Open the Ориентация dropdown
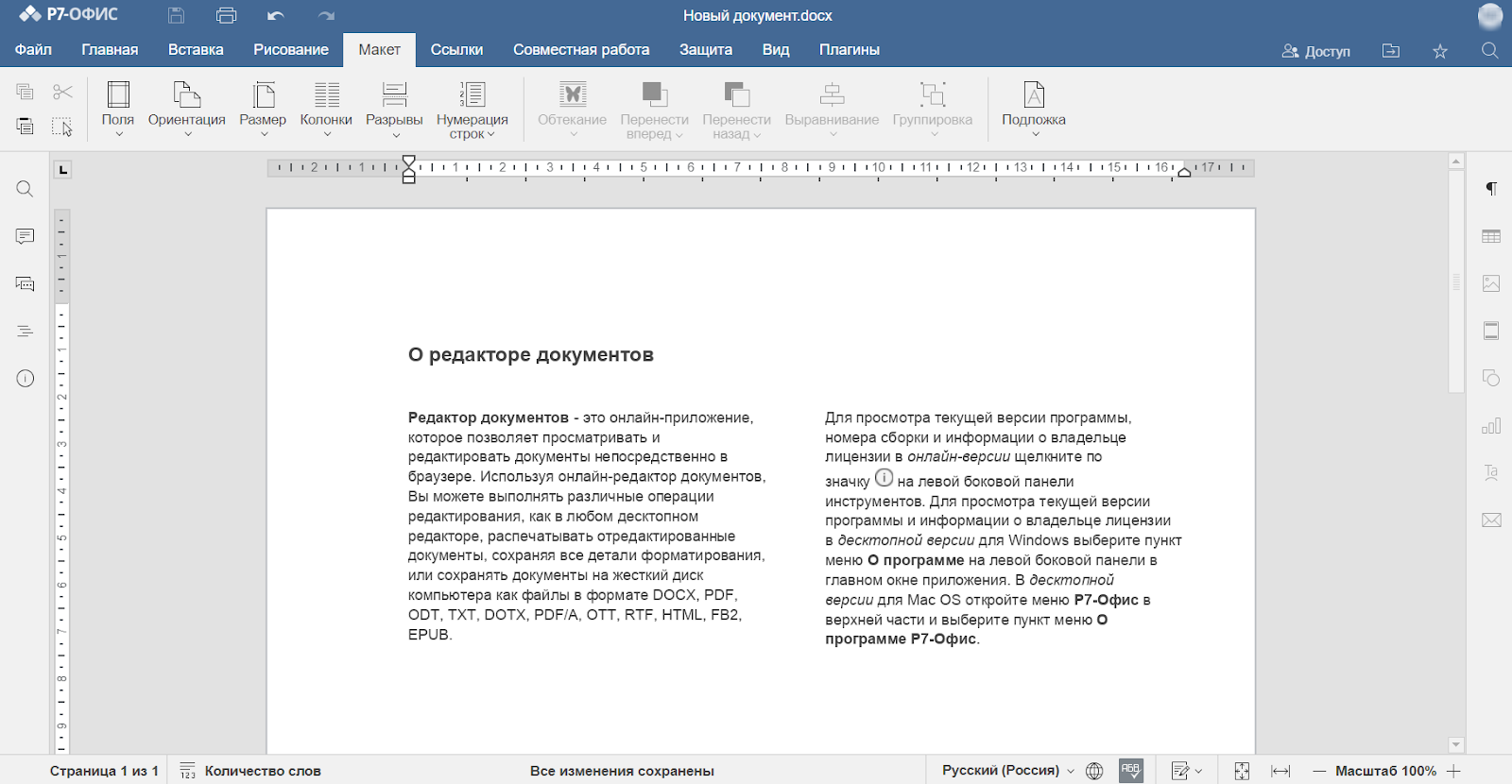 pyautogui.click(x=187, y=110)
